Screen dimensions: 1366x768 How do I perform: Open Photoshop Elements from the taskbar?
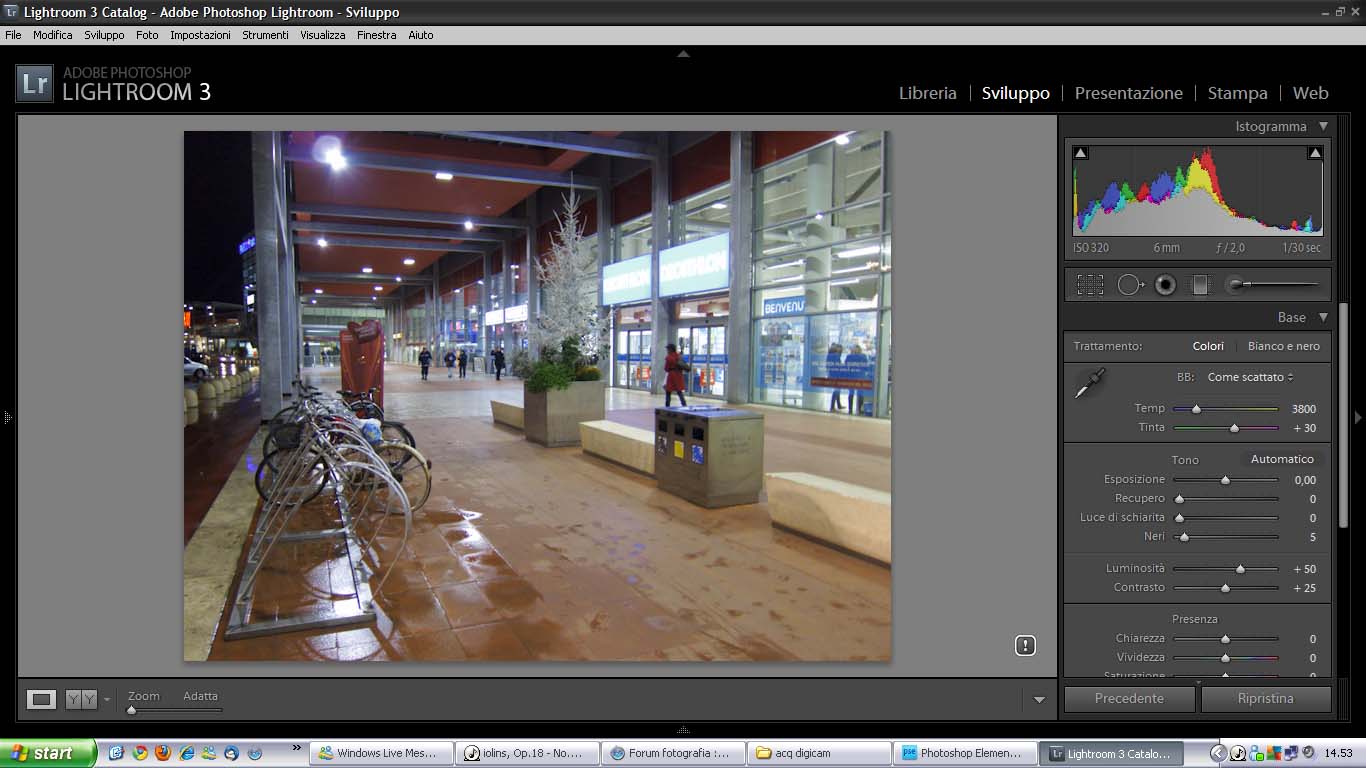[x=961, y=754]
